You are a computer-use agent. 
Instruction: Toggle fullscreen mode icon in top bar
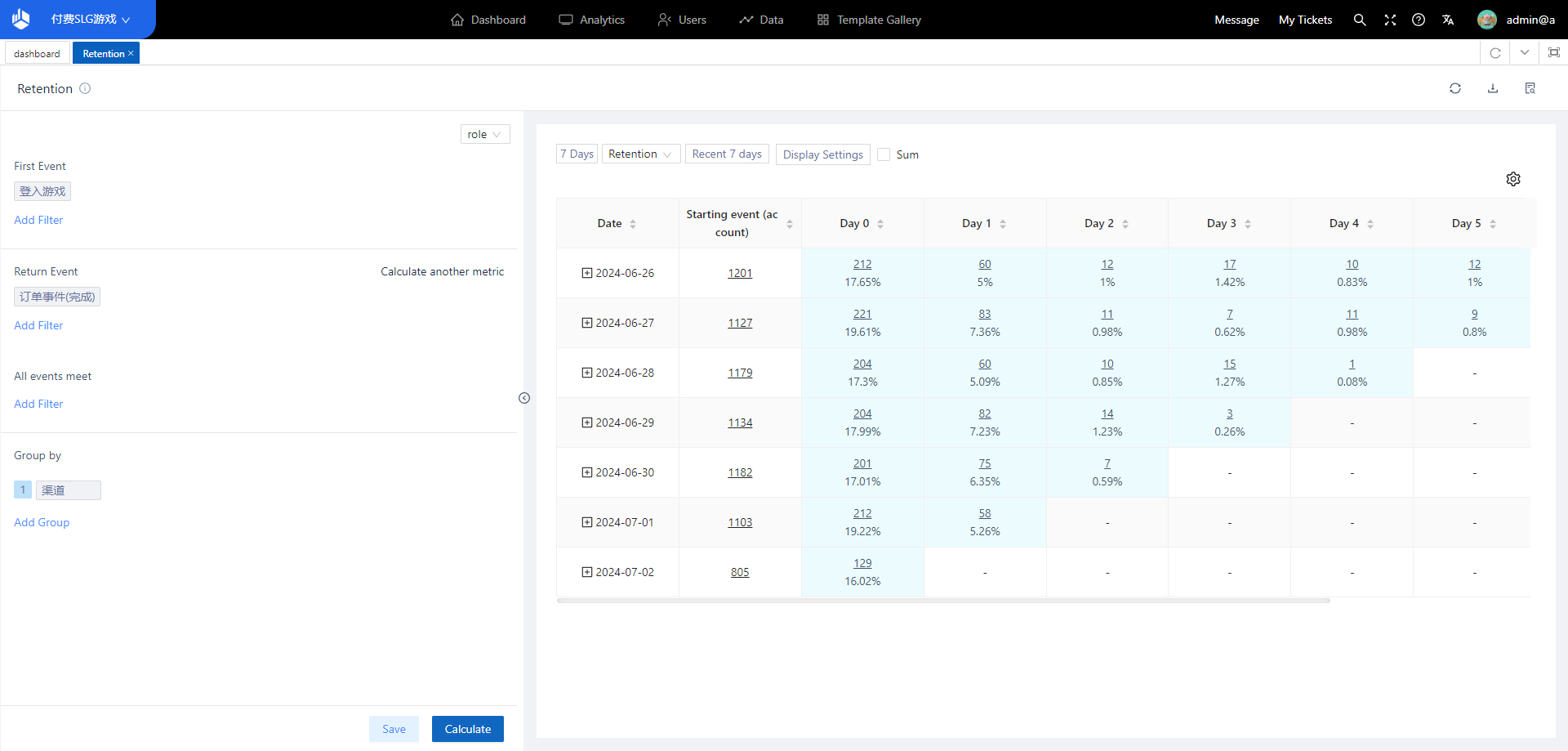[x=1390, y=20]
